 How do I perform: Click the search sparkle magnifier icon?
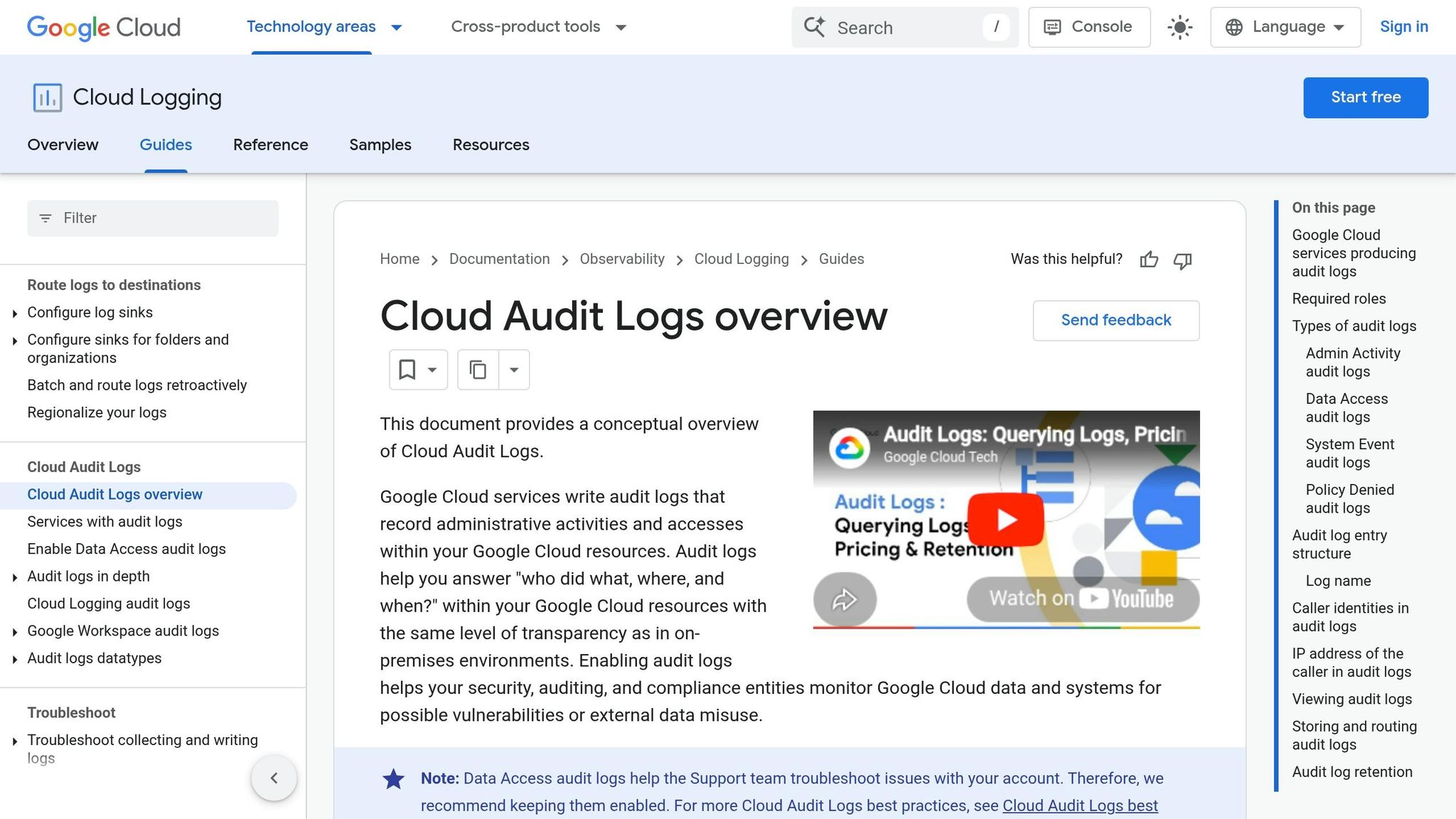(x=815, y=27)
